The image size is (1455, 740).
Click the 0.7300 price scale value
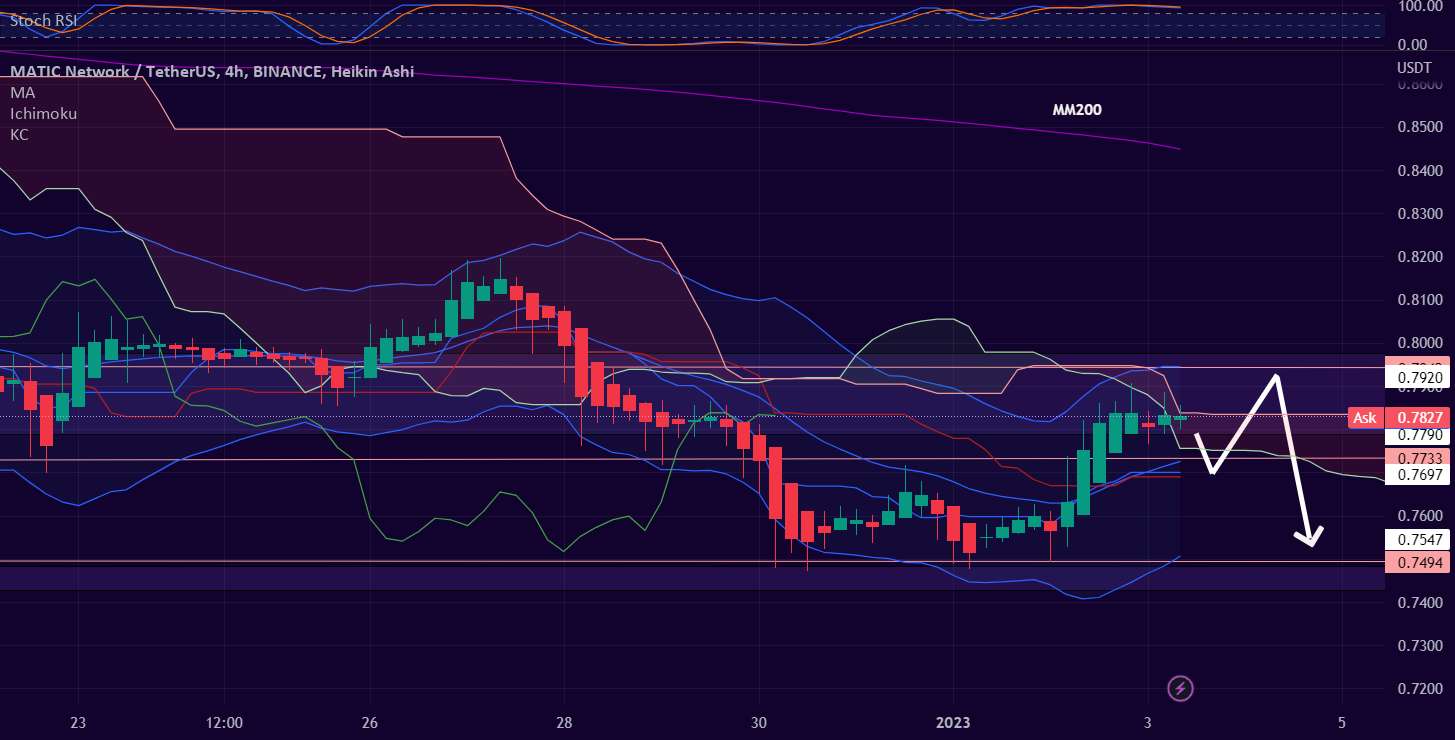1418,646
